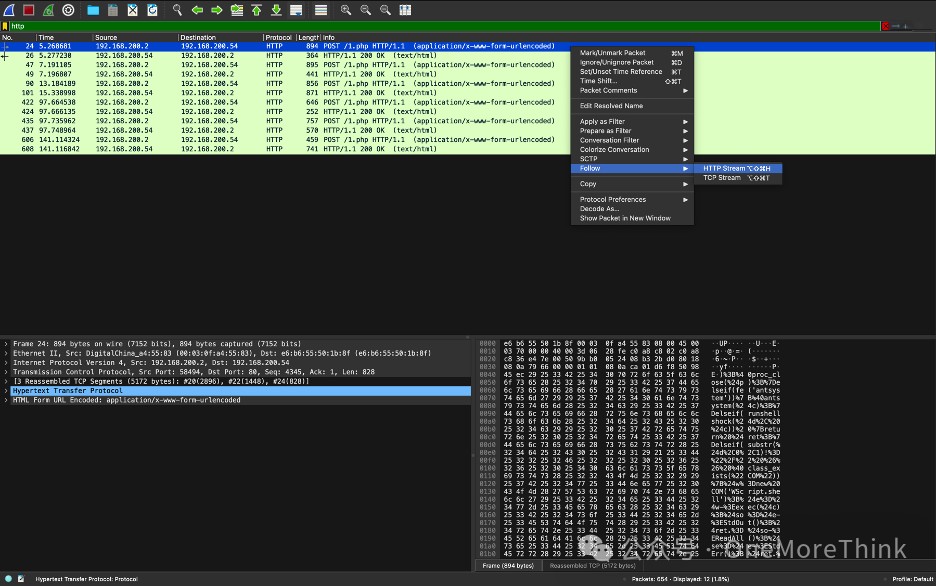Expand the Ethernet II detail row

pyautogui.click(x=6, y=353)
